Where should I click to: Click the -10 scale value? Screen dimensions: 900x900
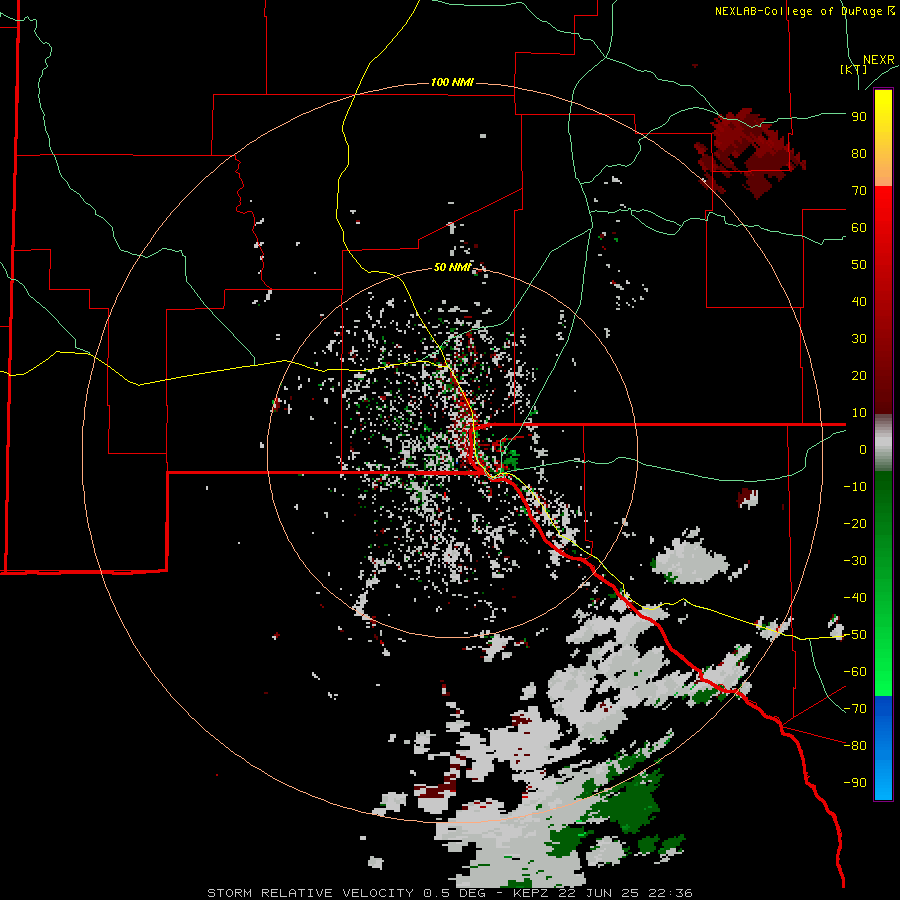(x=855, y=487)
